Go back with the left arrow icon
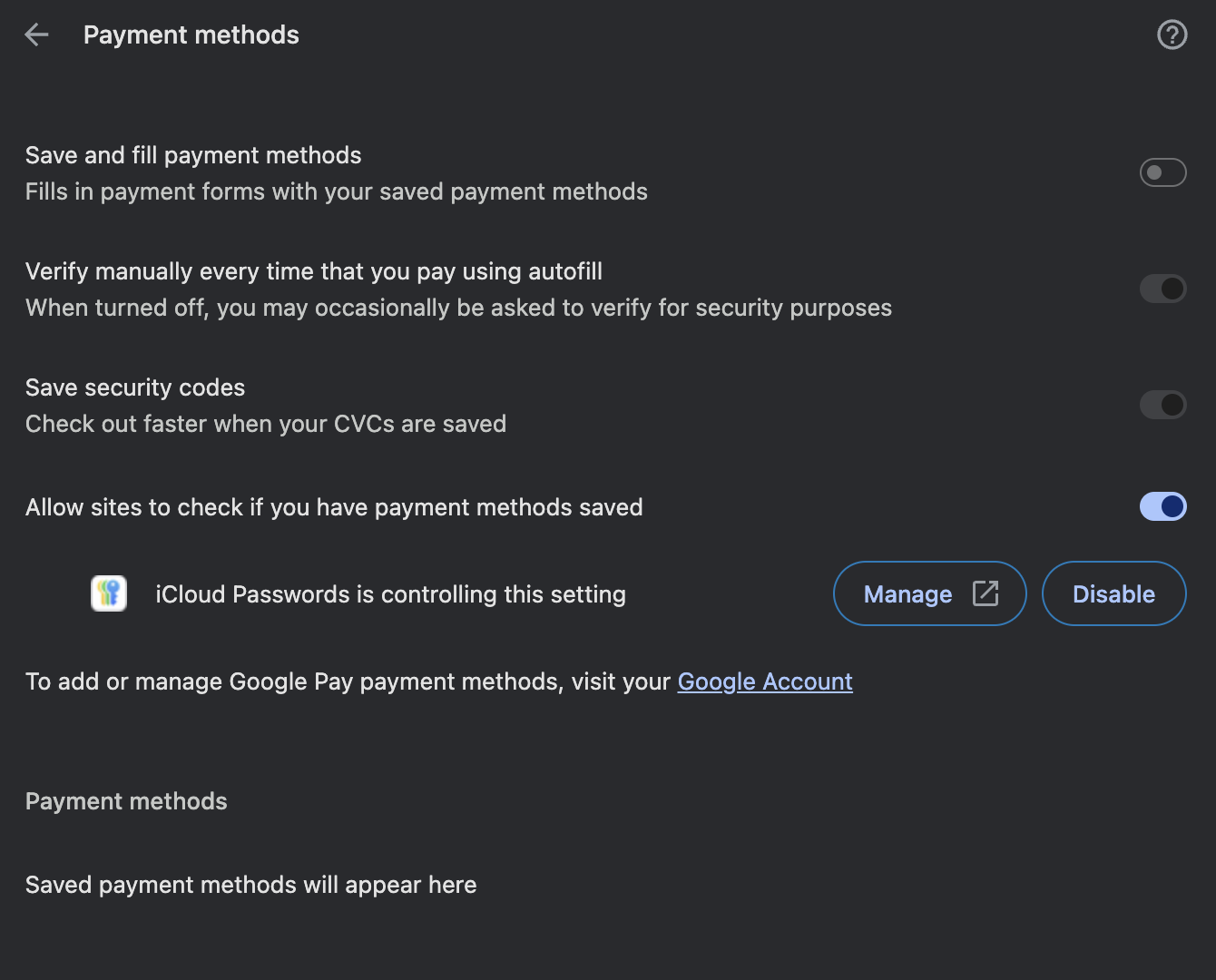This screenshot has height=980, width=1216. [x=37, y=35]
